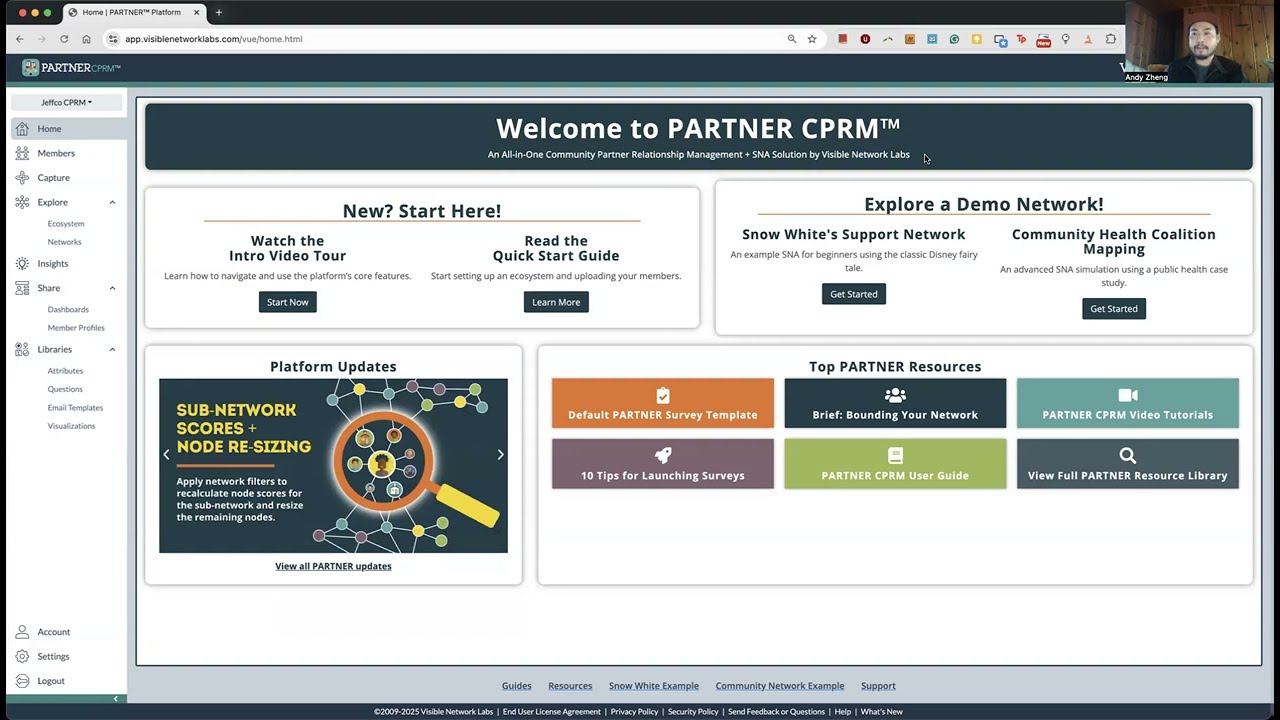Click the Sub-Network Scores update image
The width and height of the screenshot is (1280, 720).
(x=333, y=466)
